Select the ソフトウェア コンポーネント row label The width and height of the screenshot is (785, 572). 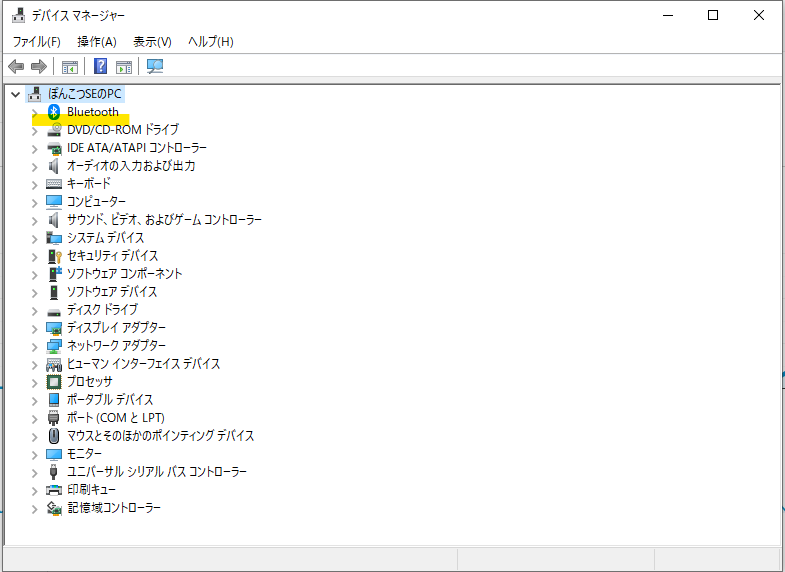point(125,274)
